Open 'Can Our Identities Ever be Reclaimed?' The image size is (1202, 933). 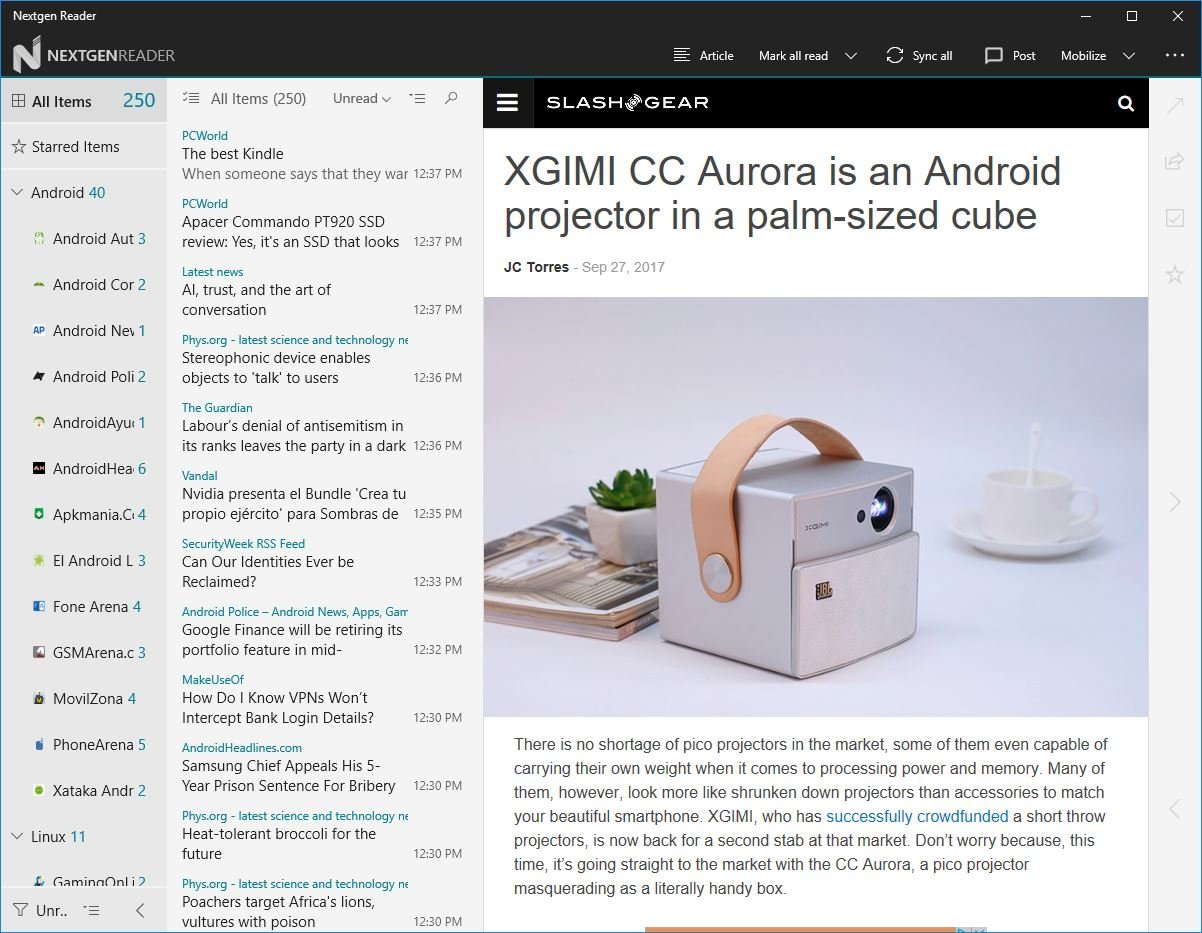click(324, 563)
